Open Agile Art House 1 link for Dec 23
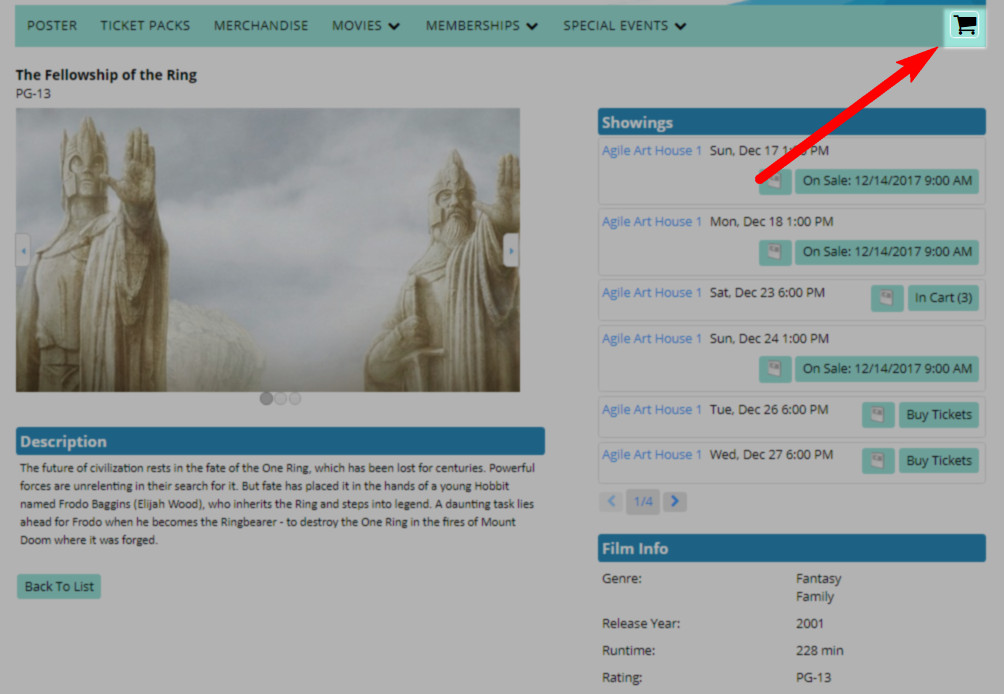Image resolution: width=1004 pixels, height=694 pixels. click(x=652, y=293)
